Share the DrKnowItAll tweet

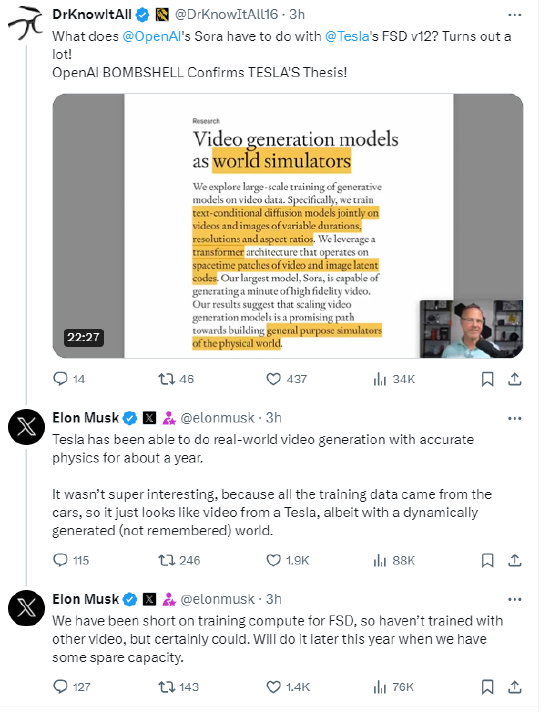[x=515, y=379]
